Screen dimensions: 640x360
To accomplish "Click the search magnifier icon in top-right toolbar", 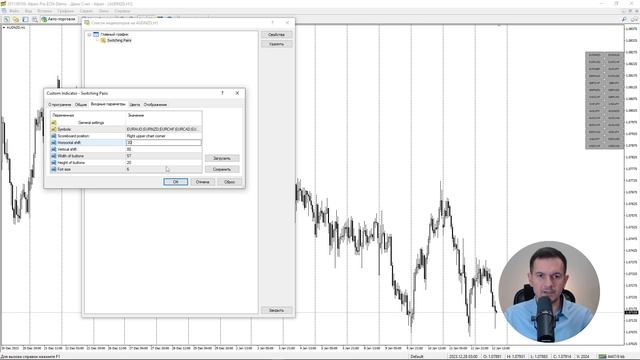I will 624,19.
